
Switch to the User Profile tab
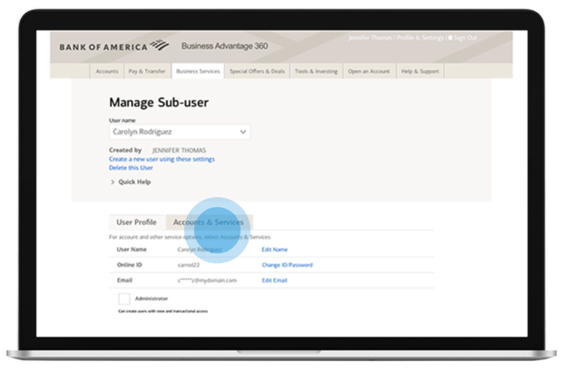(136, 222)
